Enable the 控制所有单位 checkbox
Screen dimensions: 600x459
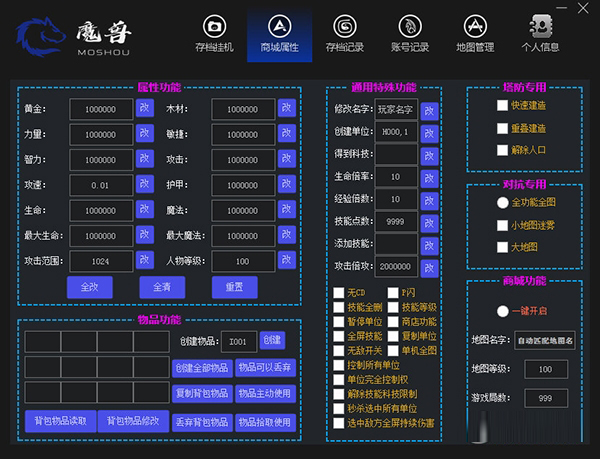tap(339, 365)
